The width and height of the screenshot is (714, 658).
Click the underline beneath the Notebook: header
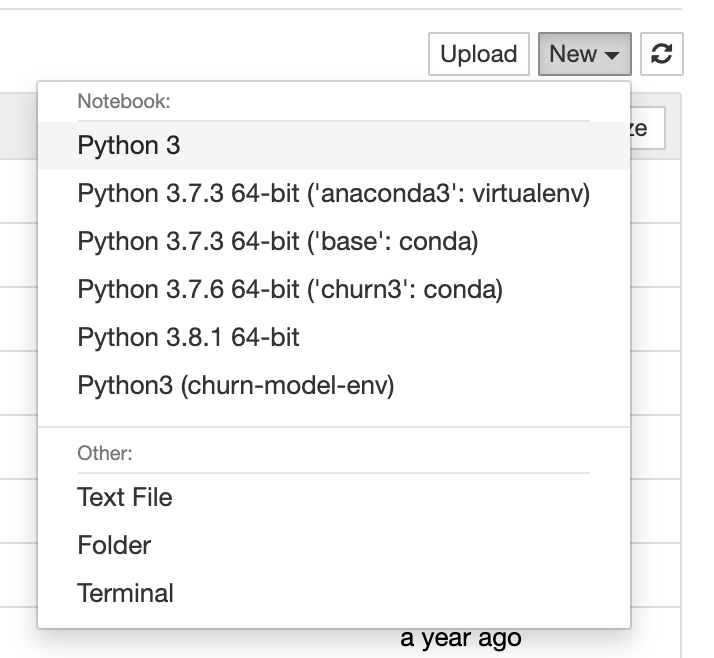pos(333,121)
